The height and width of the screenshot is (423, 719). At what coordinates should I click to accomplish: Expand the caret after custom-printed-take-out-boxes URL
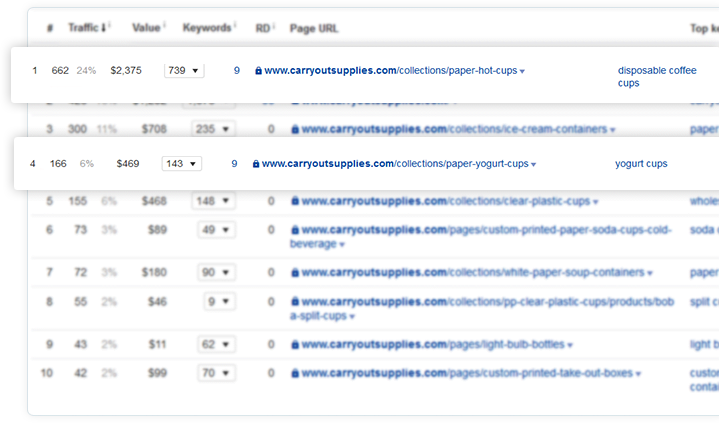[x=638, y=374]
